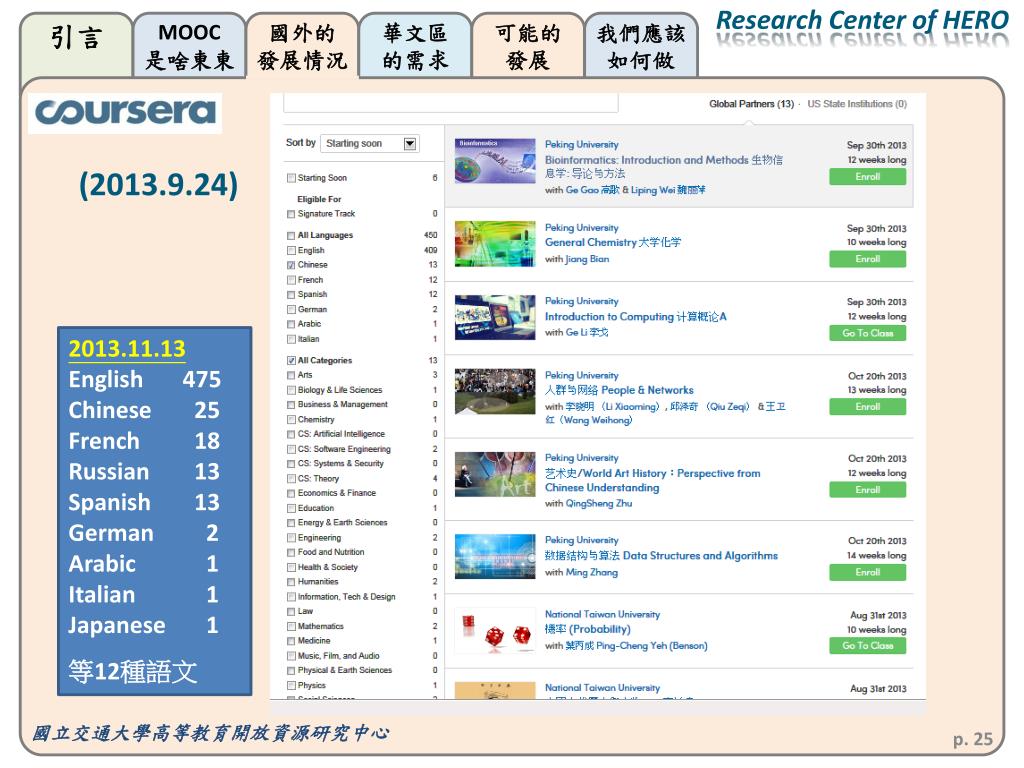1024x768 pixels.
Task: Uncheck the All Categories checkbox
Action: coord(291,360)
